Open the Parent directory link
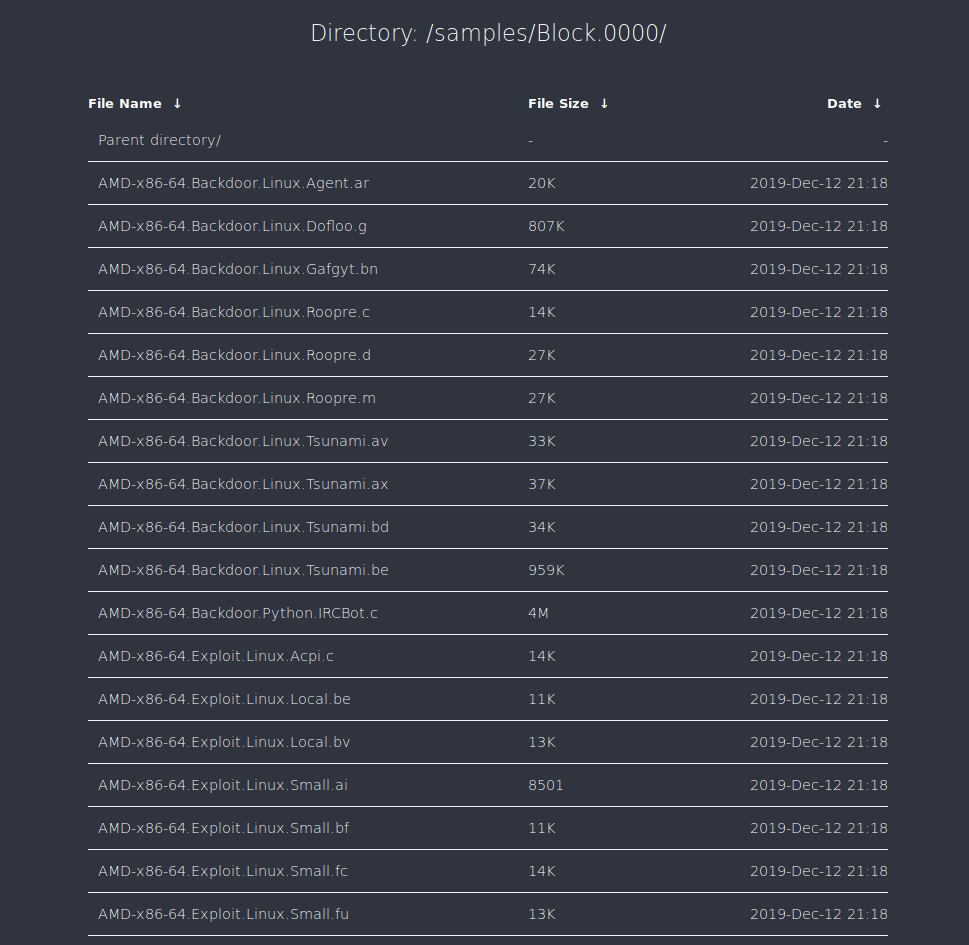Image resolution: width=969 pixels, height=945 pixels. 159,140
